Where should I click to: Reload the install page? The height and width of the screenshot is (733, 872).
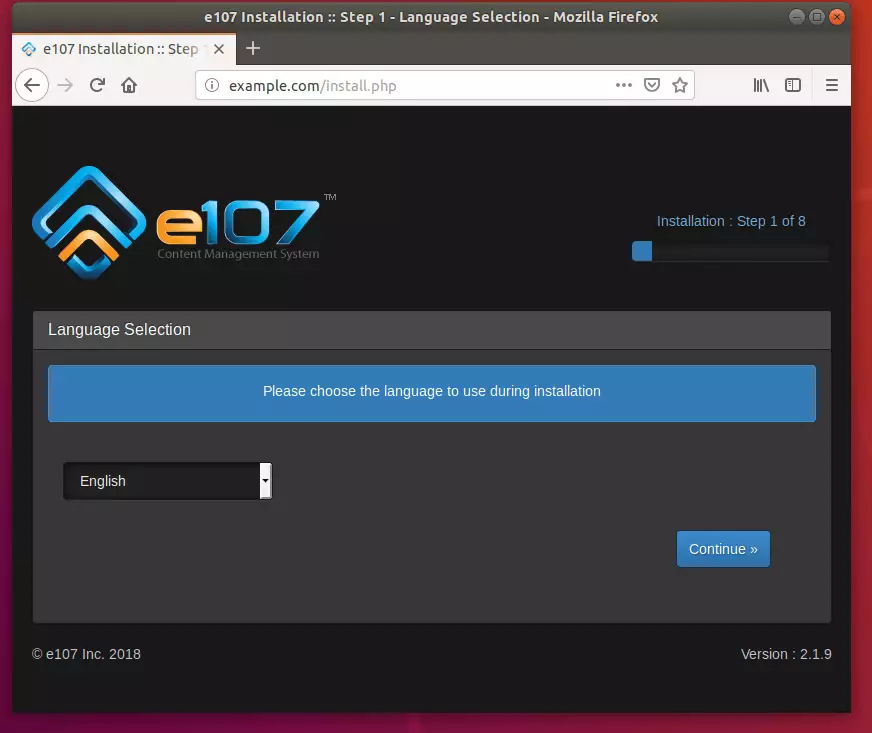[x=97, y=85]
